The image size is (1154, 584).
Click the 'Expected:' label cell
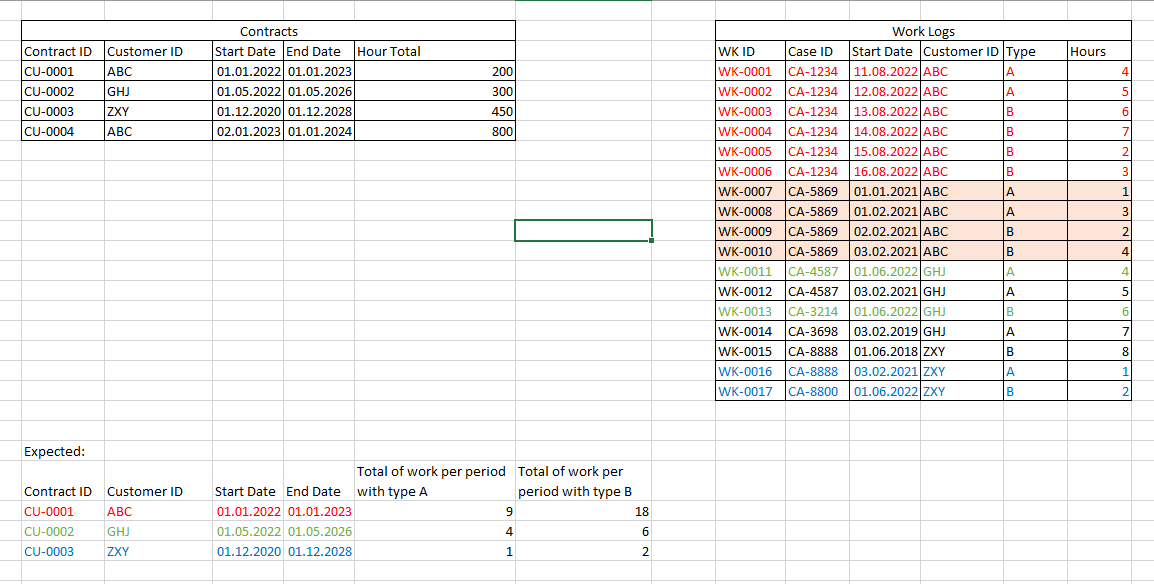63,451
